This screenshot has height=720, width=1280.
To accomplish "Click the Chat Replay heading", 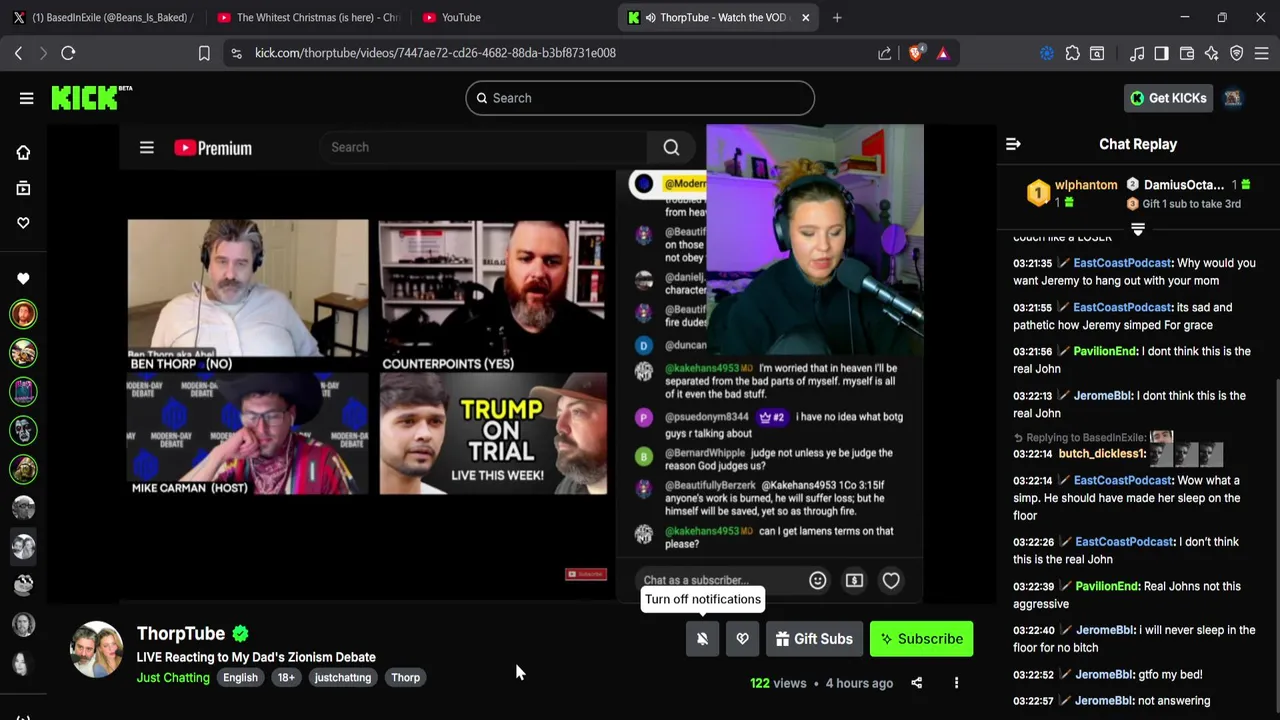I will pyautogui.click(x=1138, y=144).
